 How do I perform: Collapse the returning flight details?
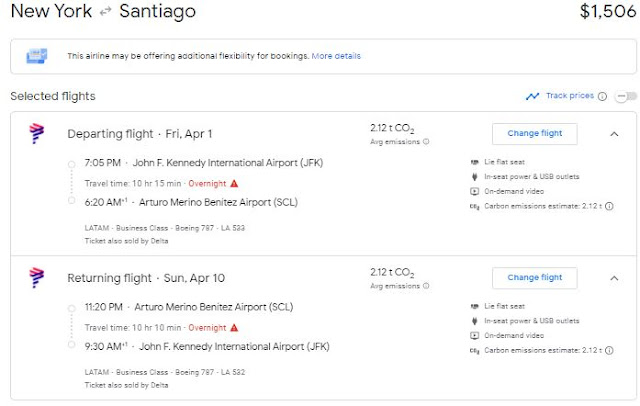[x=613, y=277]
